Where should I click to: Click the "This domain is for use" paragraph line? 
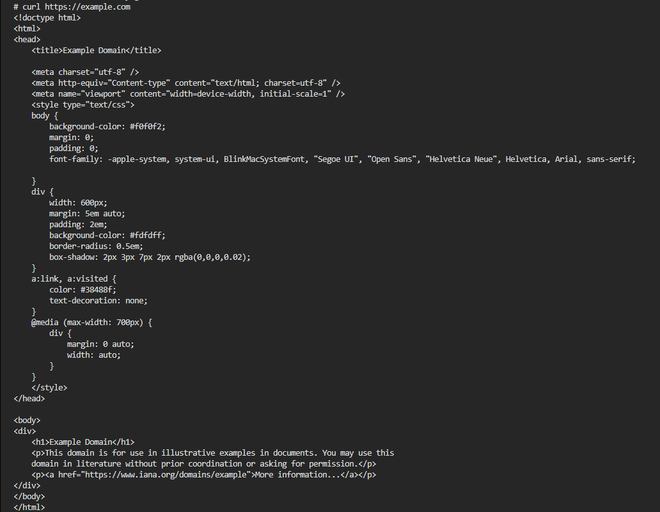[212, 453]
